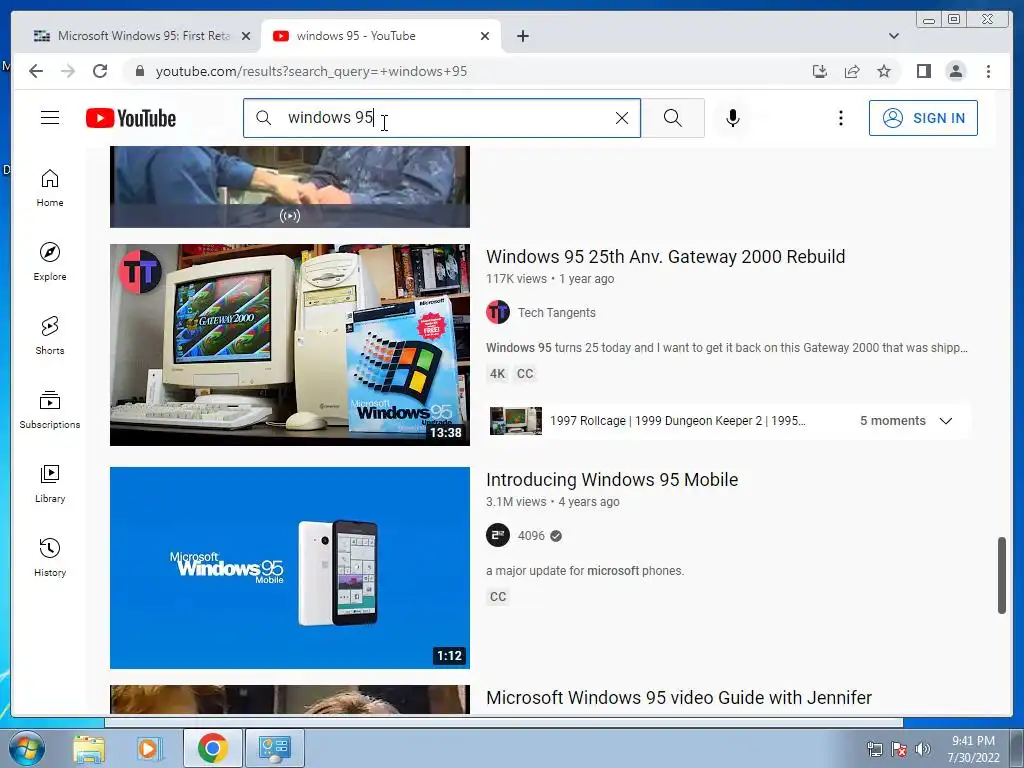The height and width of the screenshot is (768, 1024).
Task: Open Windows 95 25th Anv. Gateway 2000 Rebuild
Action: [x=665, y=257]
